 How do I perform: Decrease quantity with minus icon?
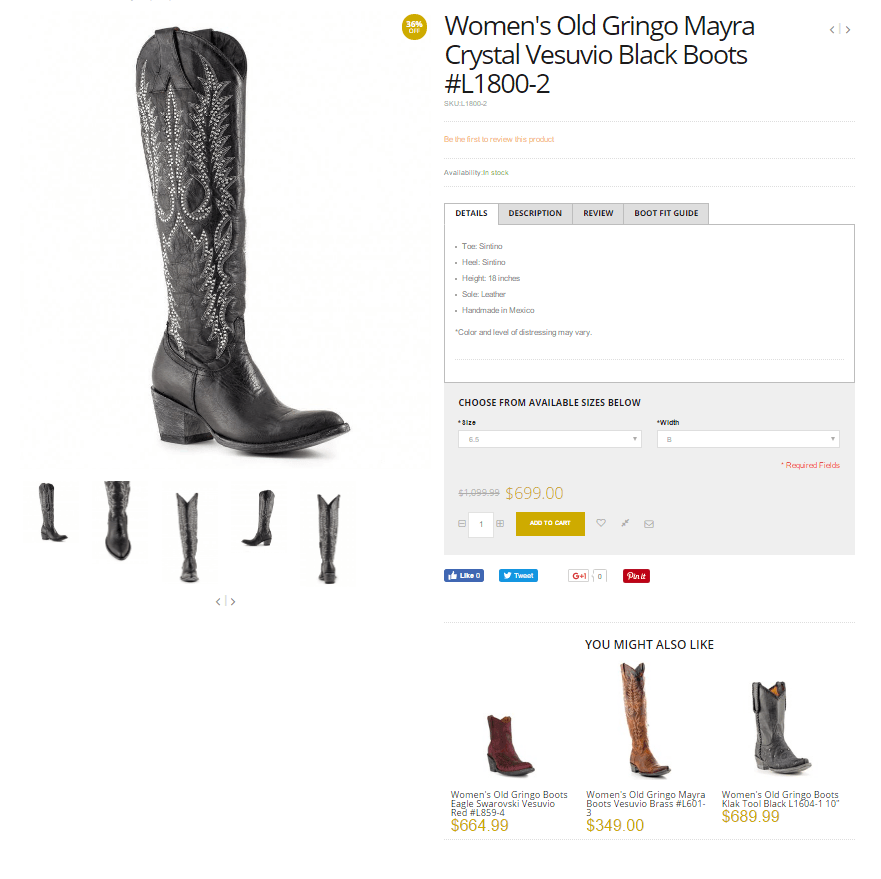pyautogui.click(x=462, y=524)
